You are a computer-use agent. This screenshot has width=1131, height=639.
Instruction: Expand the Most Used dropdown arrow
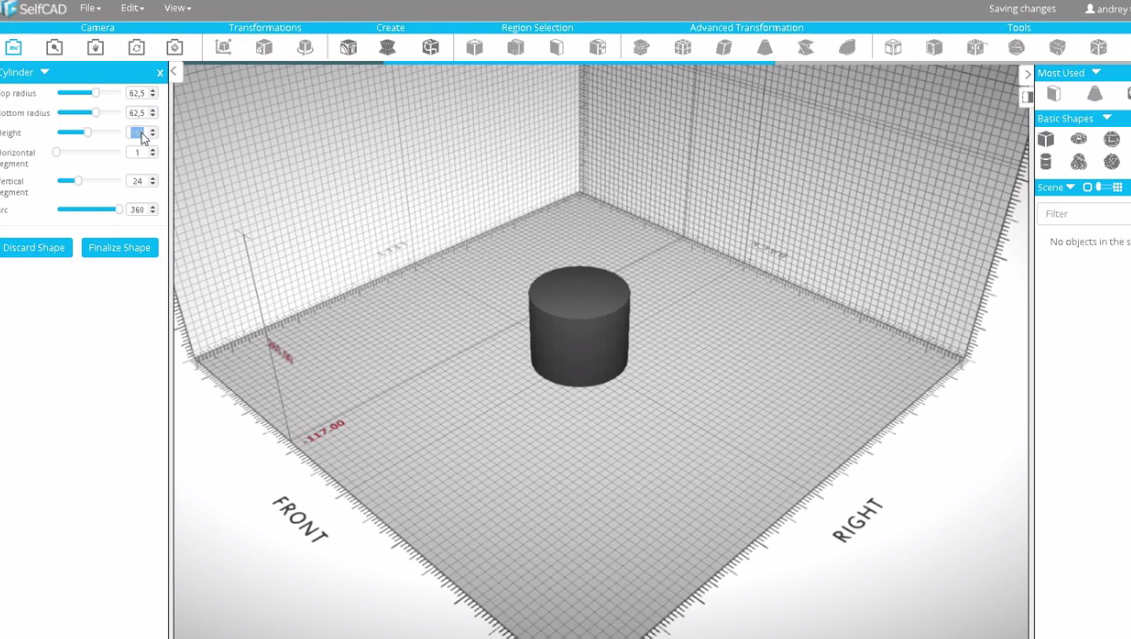pyautogui.click(x=1096, y=73)
